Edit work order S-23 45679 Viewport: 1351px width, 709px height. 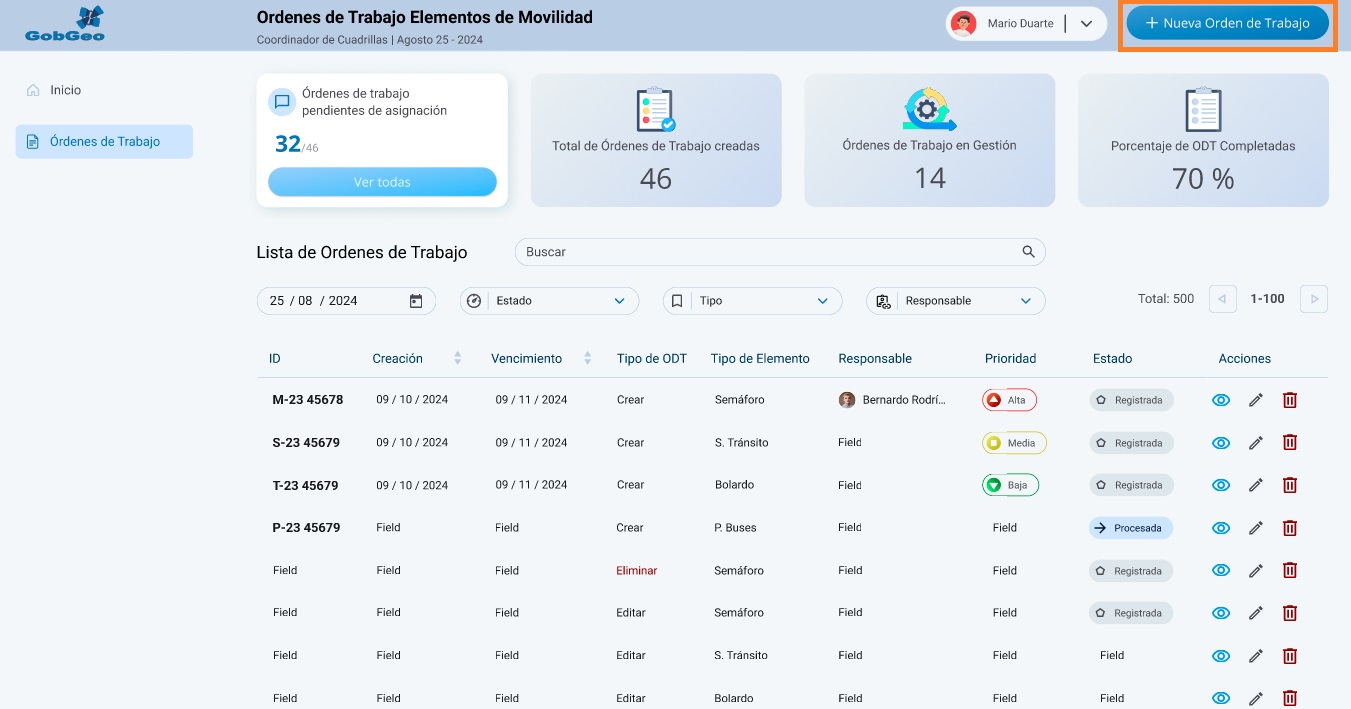point(1256,442)
